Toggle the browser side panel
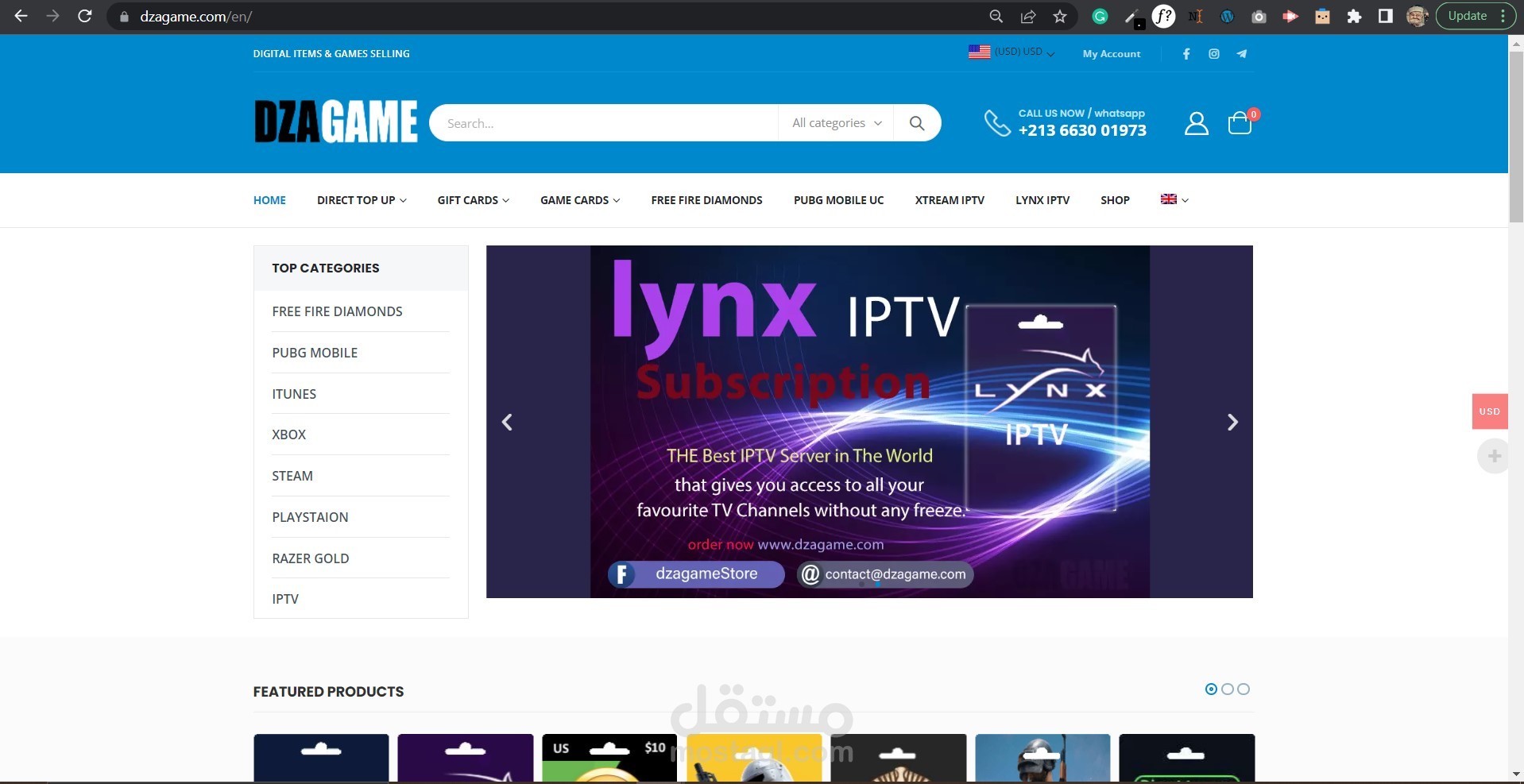The width and height of the screenshot is (1524, 784). point(1385,16)
